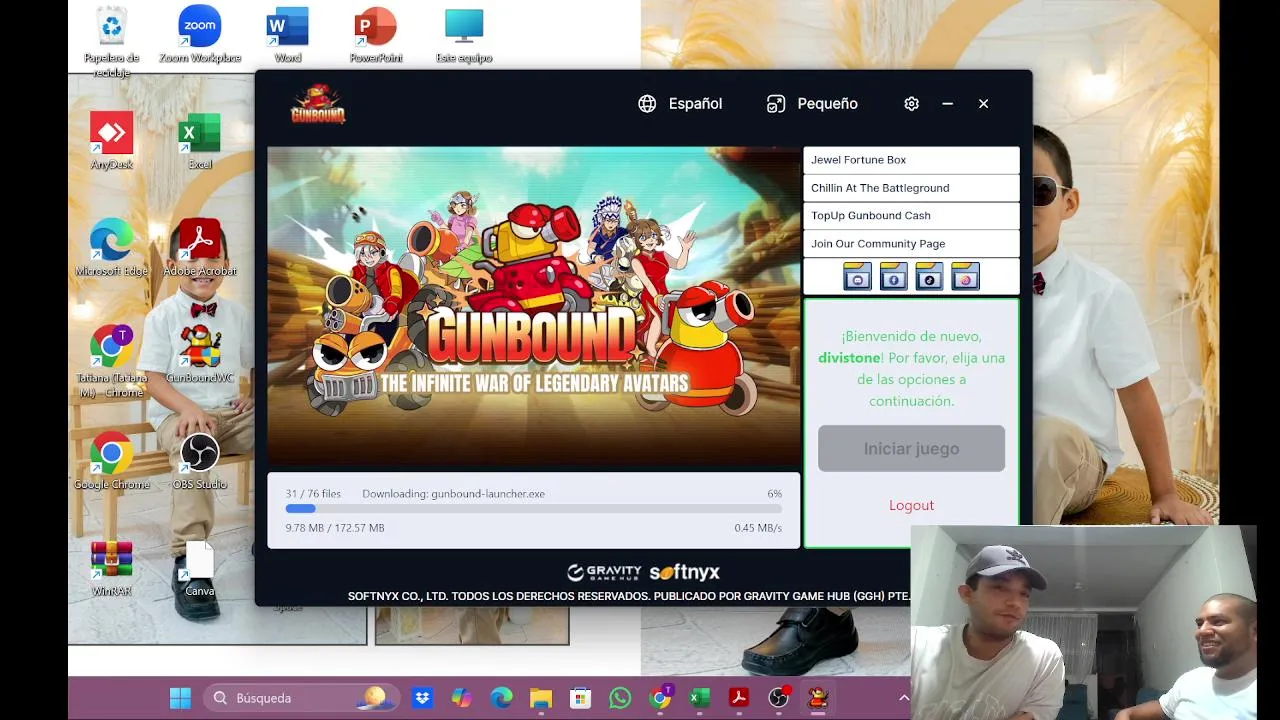Open the Join Our Community Page link
The width and height of the screenshot is (1280, 720).
911,244
